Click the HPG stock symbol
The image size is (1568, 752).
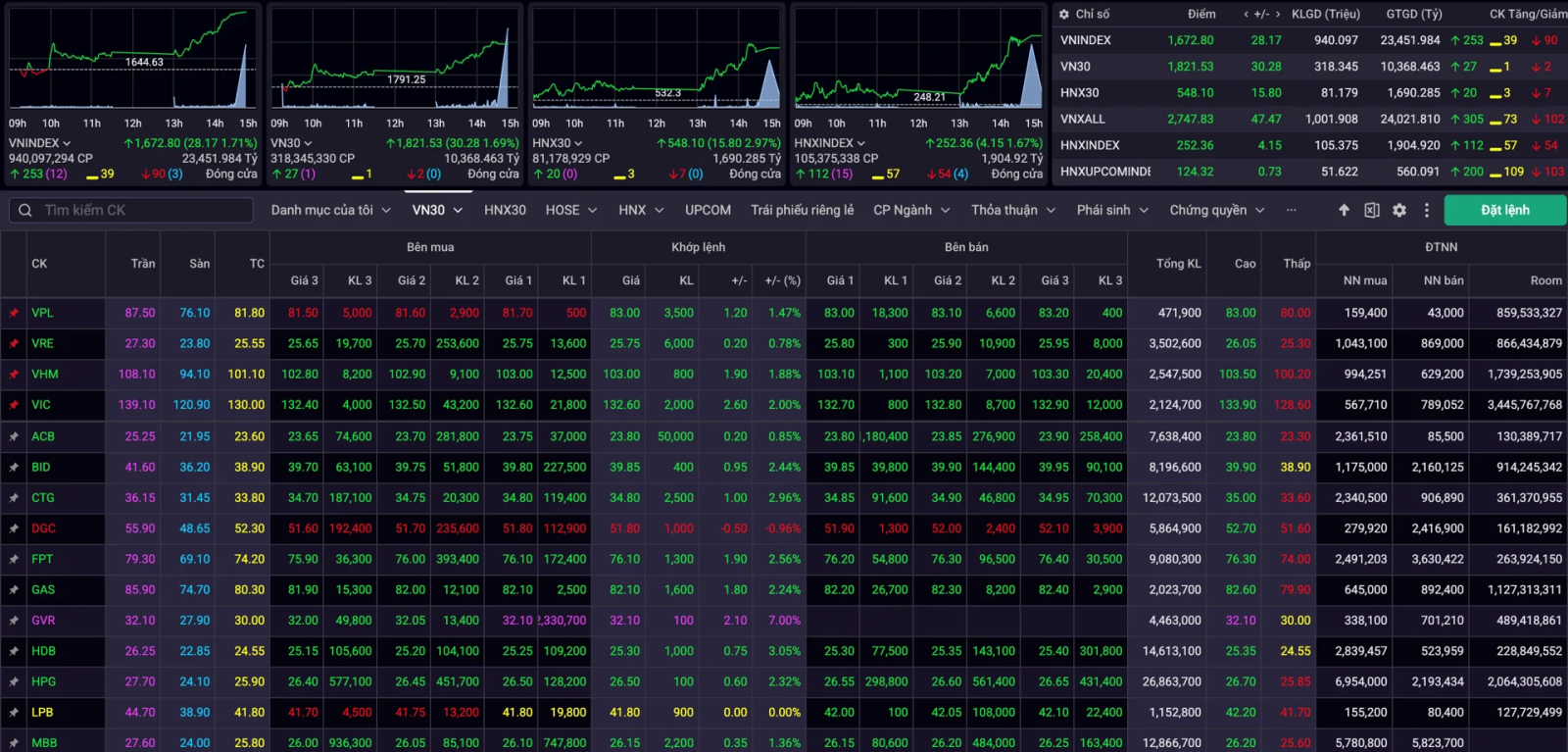pos(43,681)
